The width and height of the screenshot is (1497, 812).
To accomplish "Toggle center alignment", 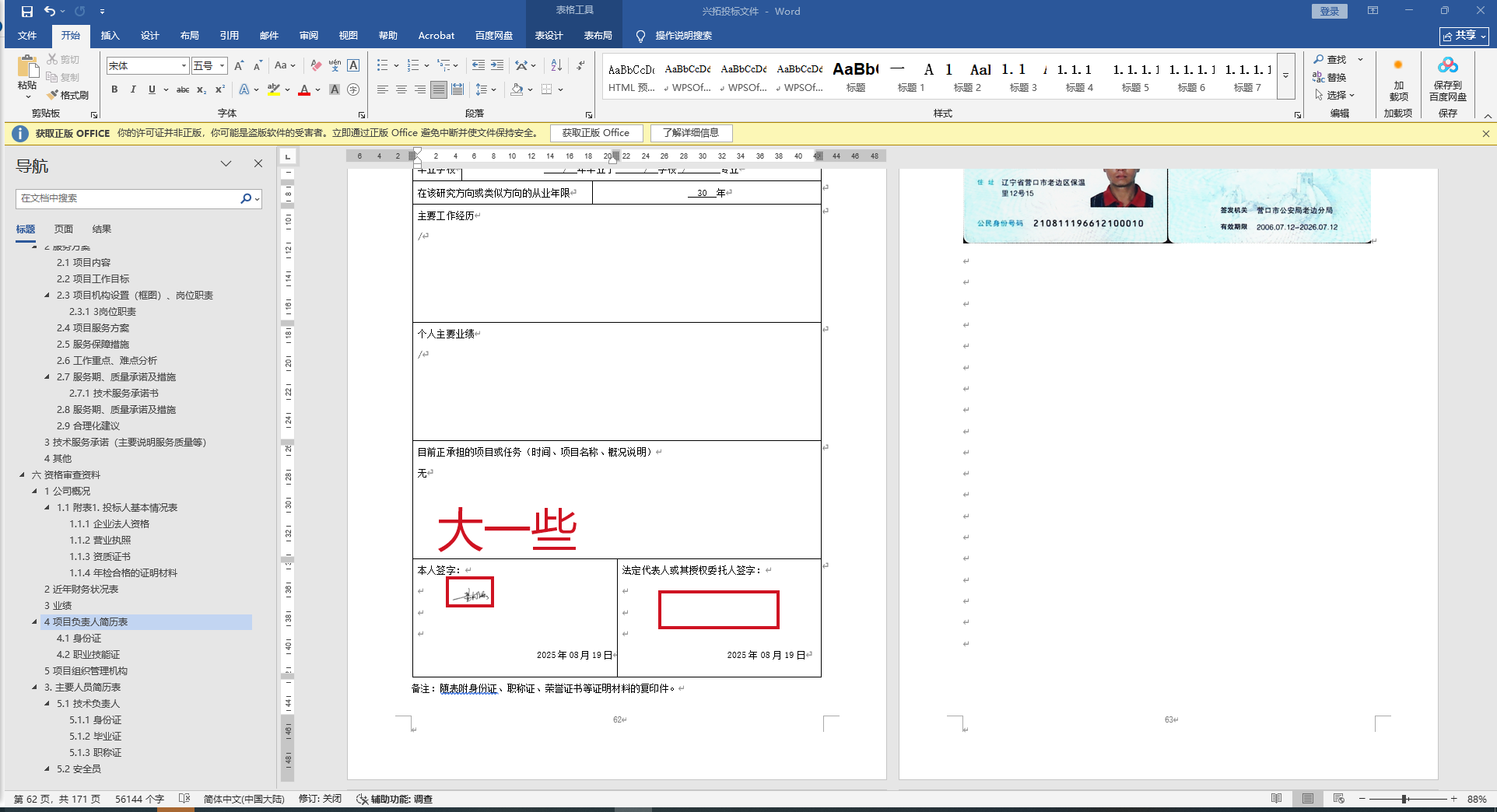I will click(401, 89).
